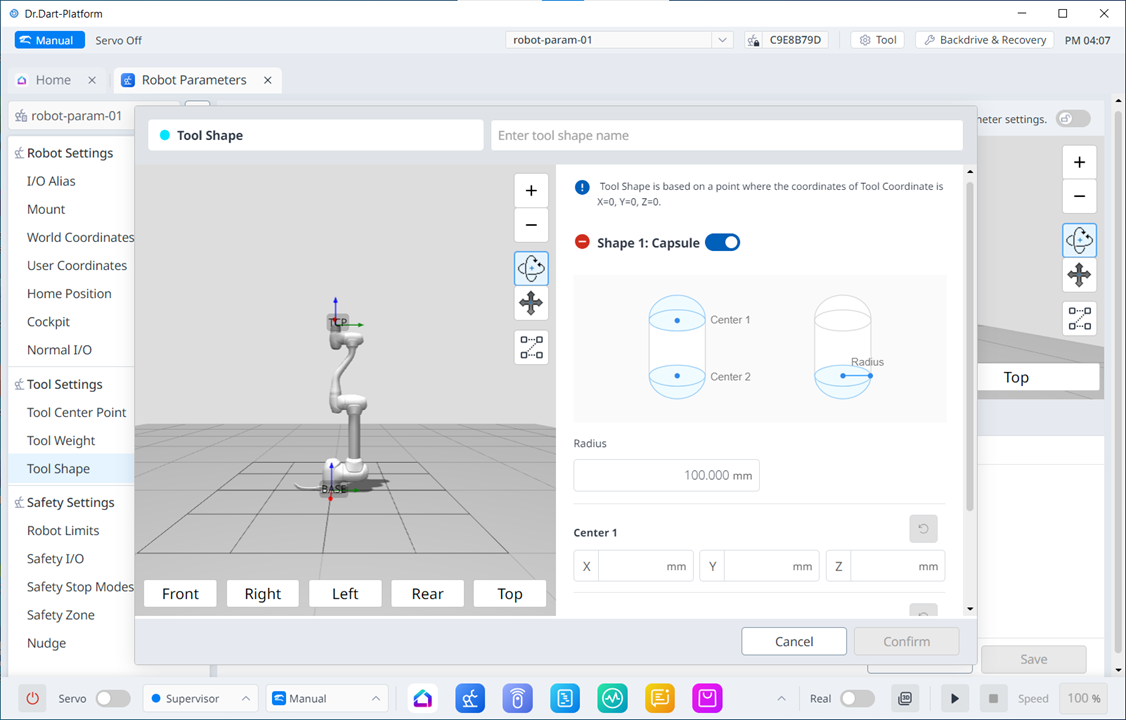
Task: Reset Center 1 coordinates
Action: pyautogui.click(x=922, y=529)
